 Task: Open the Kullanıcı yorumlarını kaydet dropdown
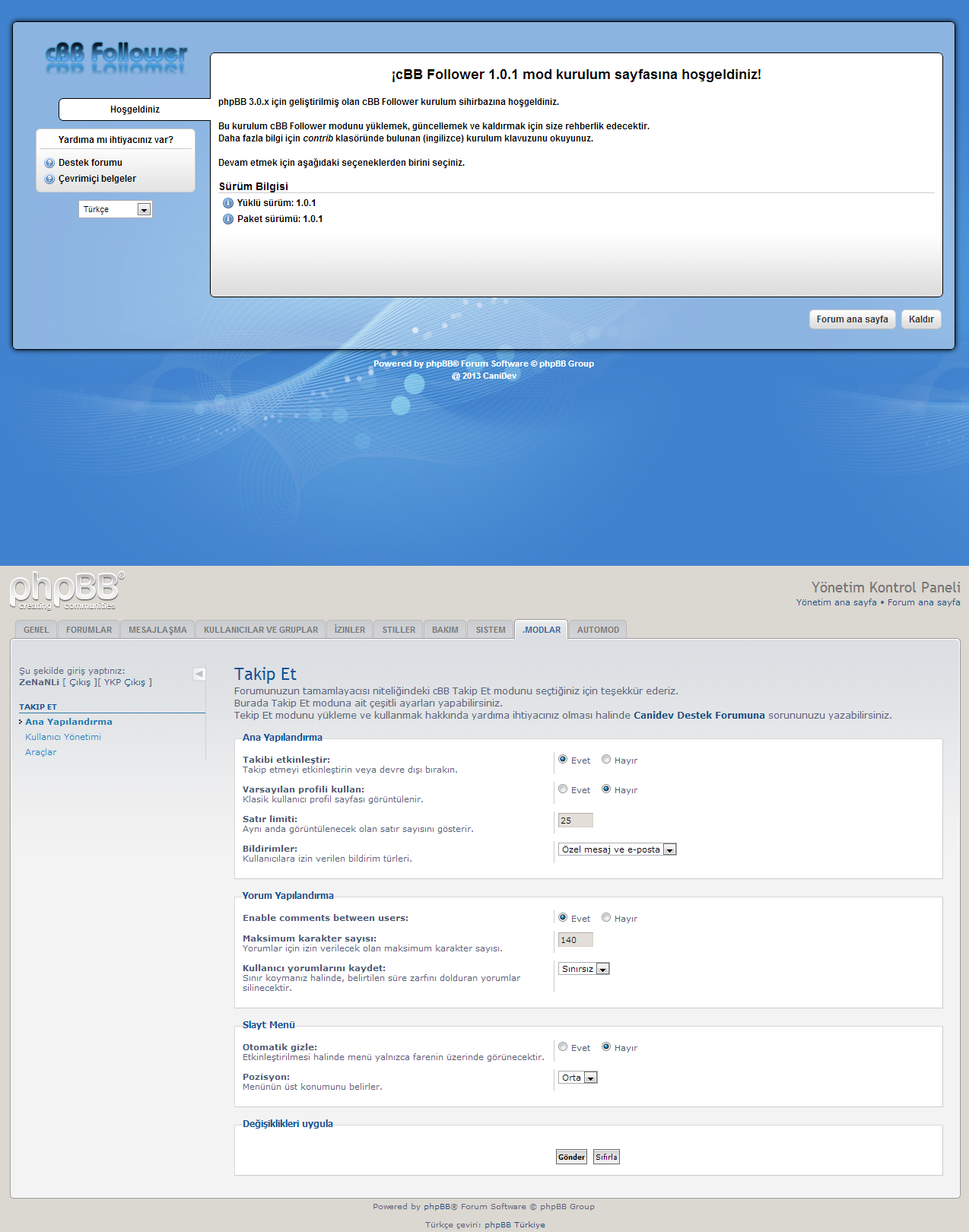(584, 969)
